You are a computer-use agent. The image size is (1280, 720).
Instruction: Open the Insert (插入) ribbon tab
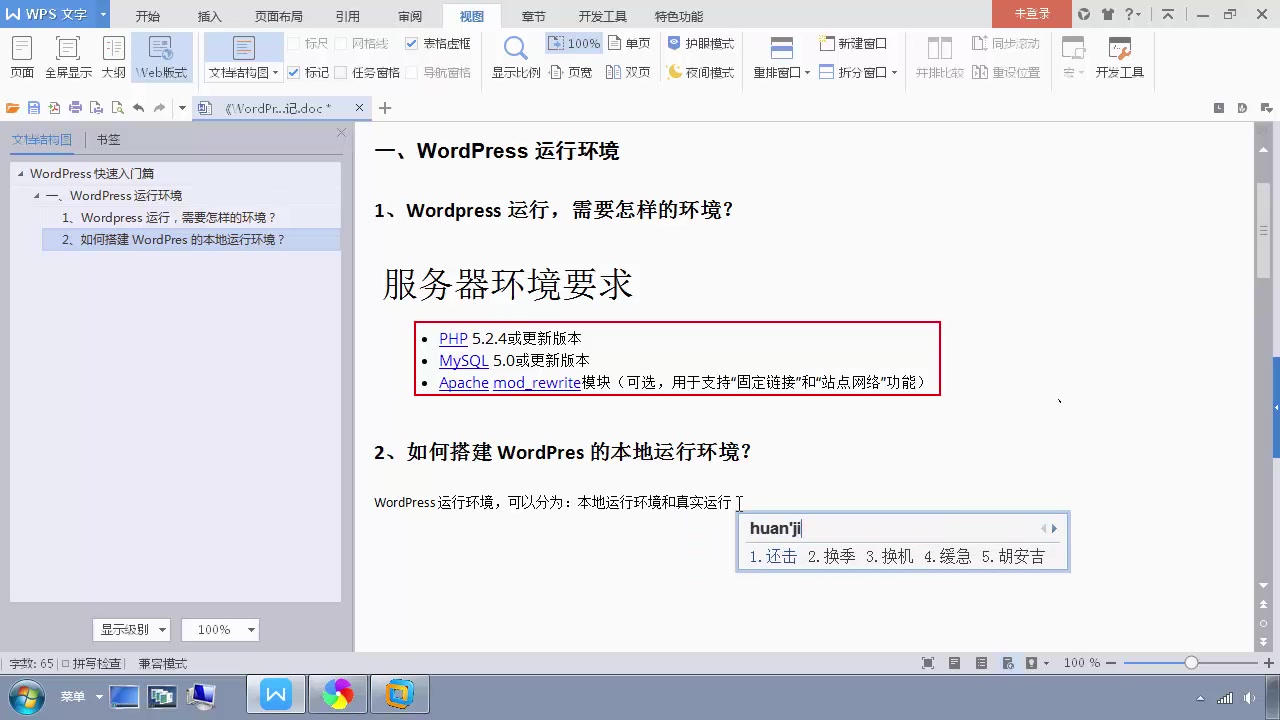(x=210, y=16)
